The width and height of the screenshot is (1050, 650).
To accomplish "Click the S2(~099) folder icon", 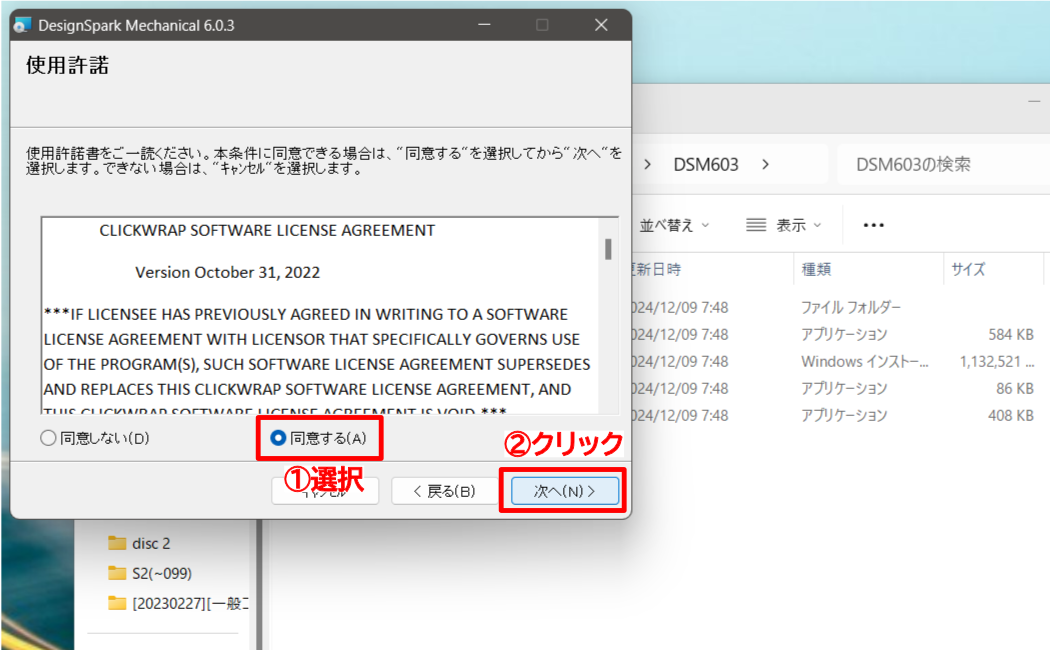I will tap(117, 573).
